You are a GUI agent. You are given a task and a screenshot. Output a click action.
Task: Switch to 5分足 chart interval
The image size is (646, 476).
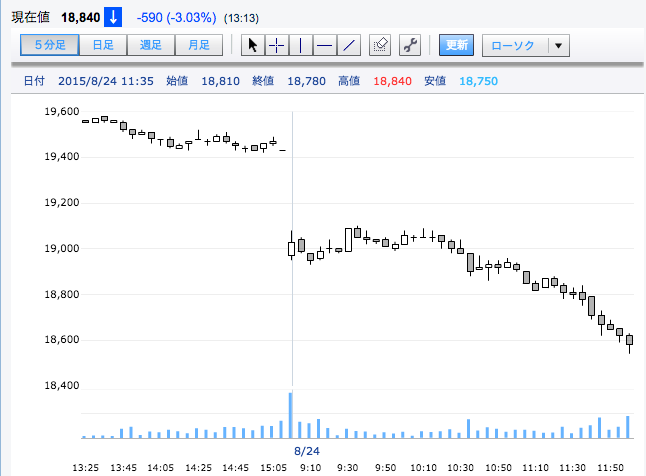(x=49, y=45)
